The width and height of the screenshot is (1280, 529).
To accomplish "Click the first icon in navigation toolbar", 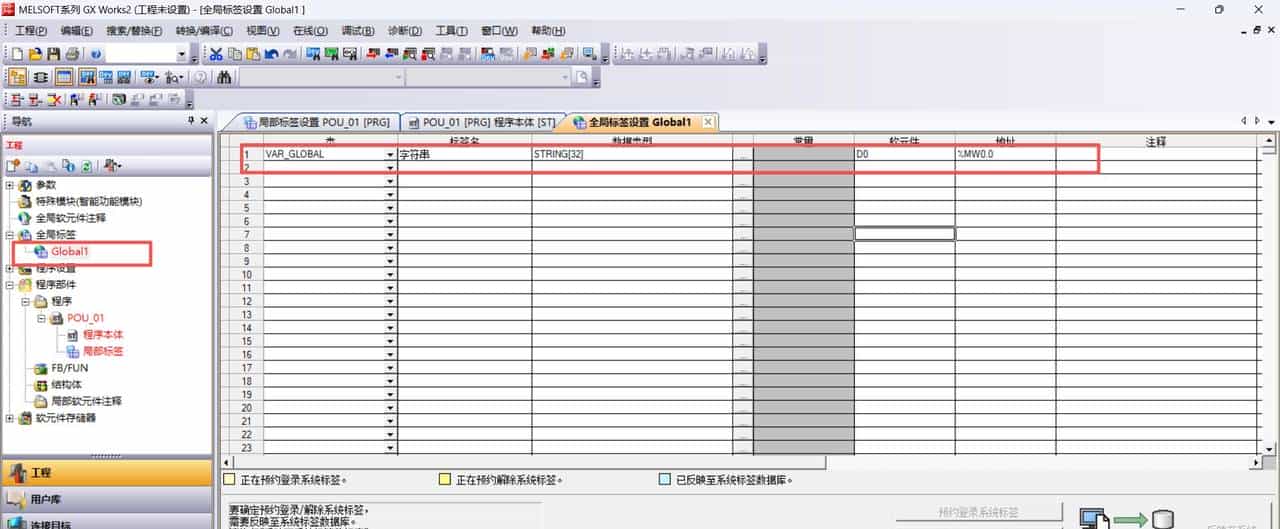I will (x=14, y=165).
